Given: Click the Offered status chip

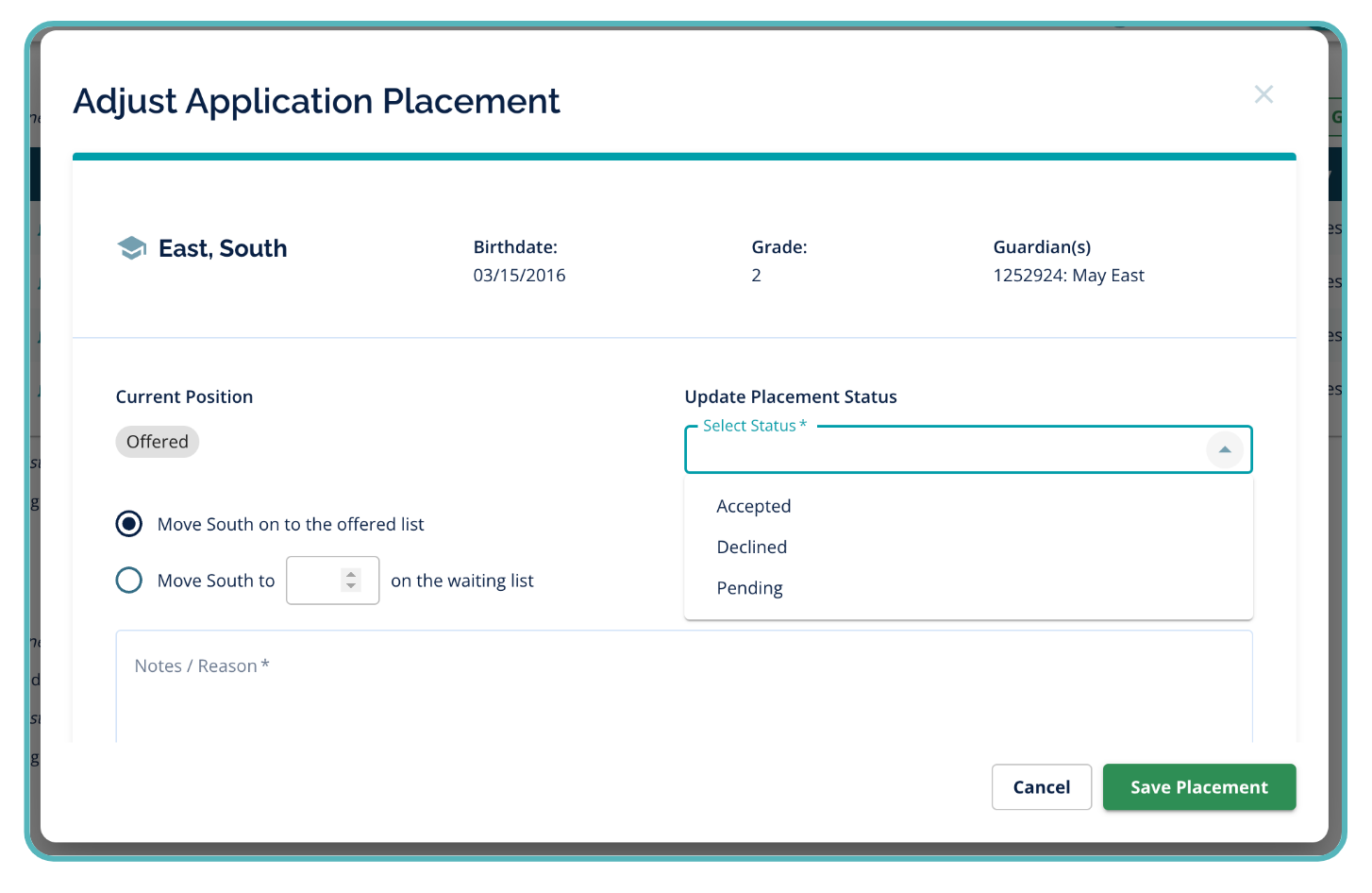Looking at the screenshot, I should point(158,442).
